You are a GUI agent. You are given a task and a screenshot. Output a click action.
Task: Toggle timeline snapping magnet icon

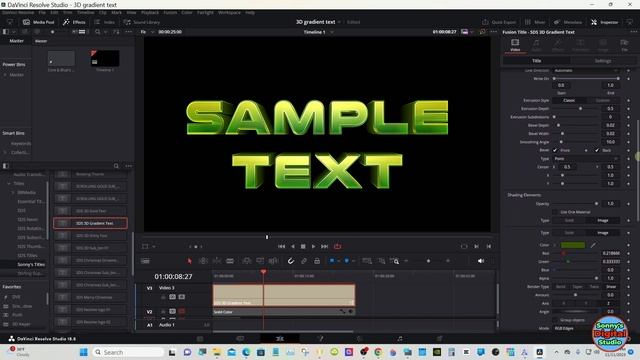tap(291, 261)
